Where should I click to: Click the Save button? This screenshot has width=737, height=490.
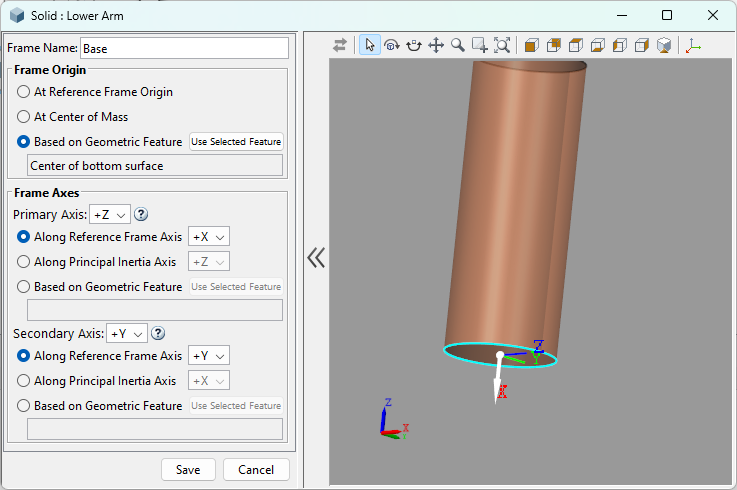point(188,470)
